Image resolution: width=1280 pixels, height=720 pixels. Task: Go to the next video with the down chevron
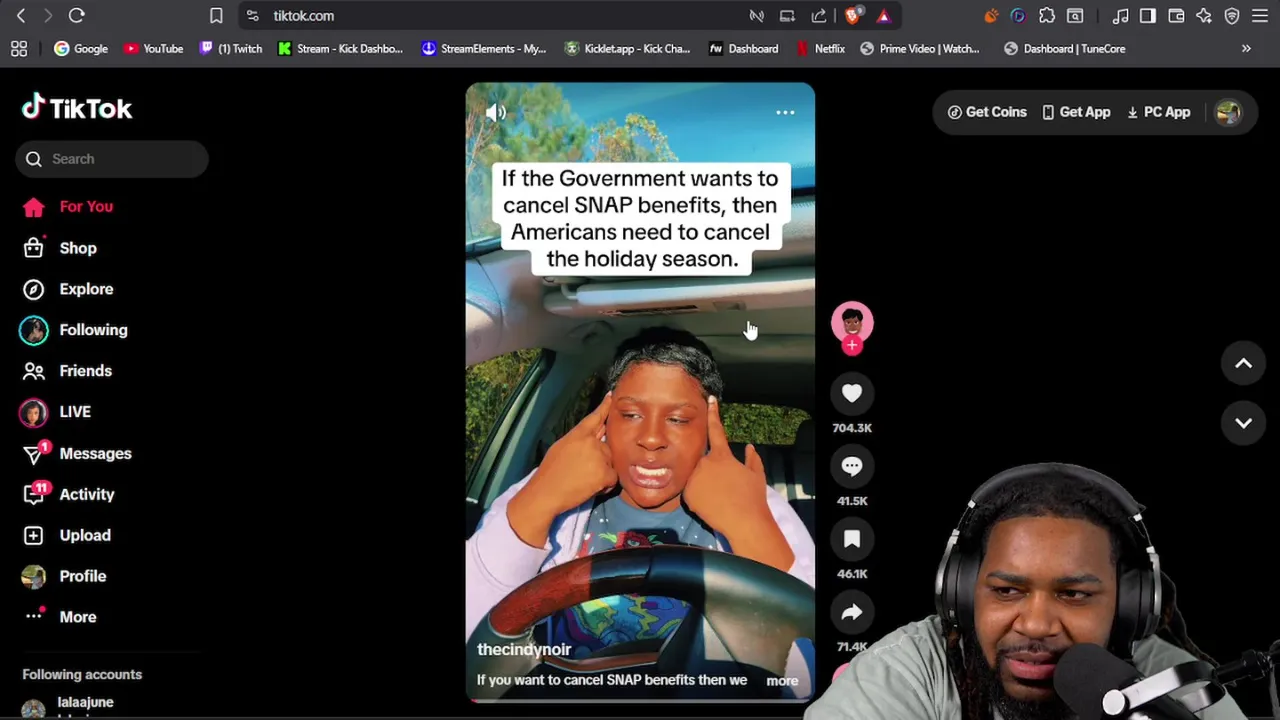click(1243, 423)
